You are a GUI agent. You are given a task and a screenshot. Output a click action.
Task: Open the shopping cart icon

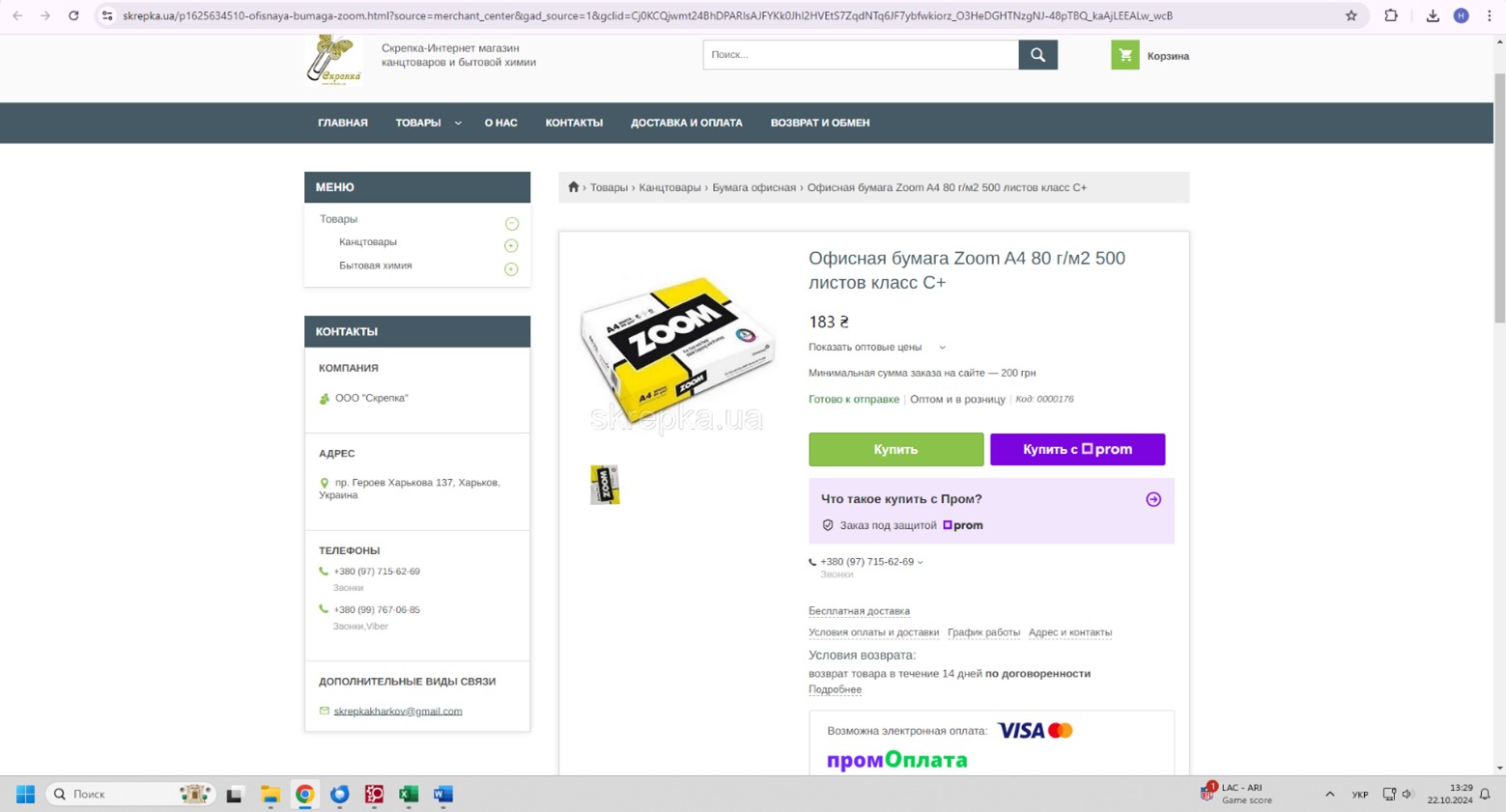[1124, 56]
